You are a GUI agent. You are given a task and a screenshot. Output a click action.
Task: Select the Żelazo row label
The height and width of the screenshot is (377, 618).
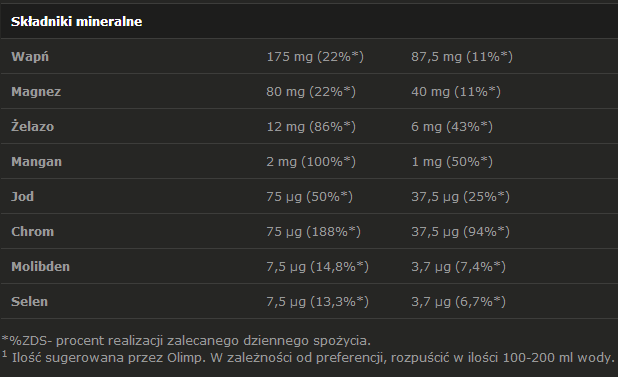(32, 126)
